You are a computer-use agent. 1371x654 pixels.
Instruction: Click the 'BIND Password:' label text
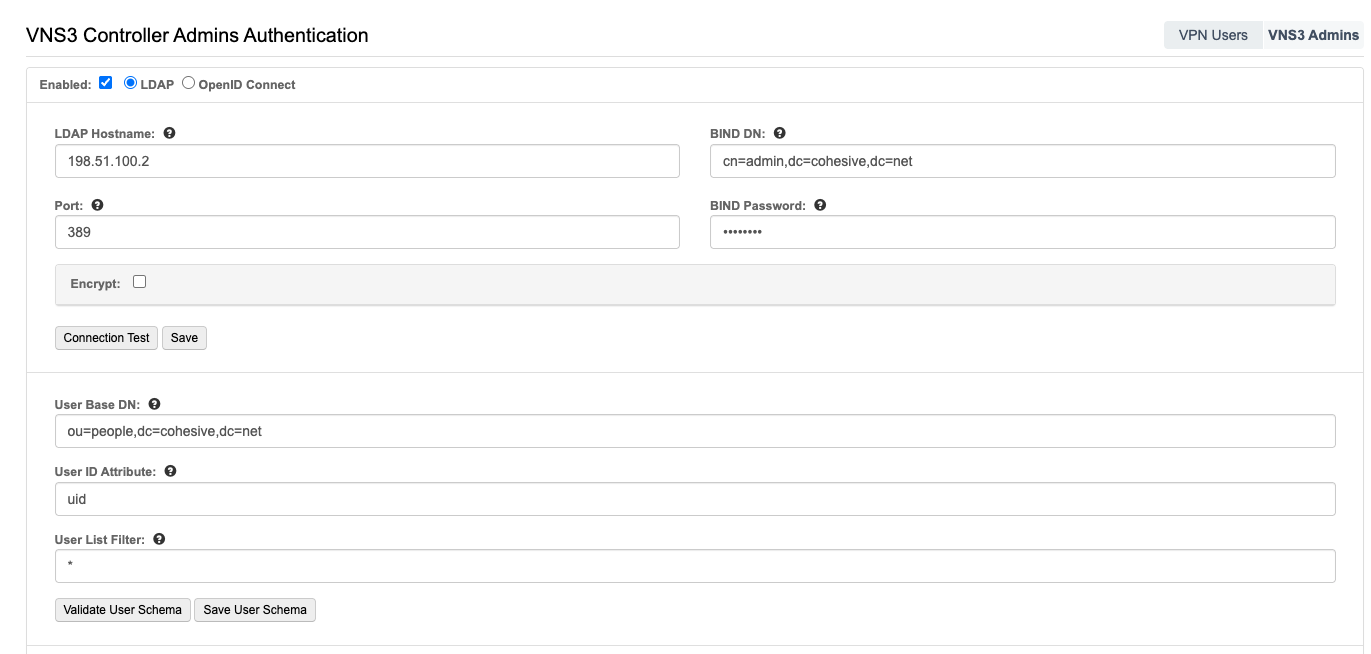click(758, 206)
